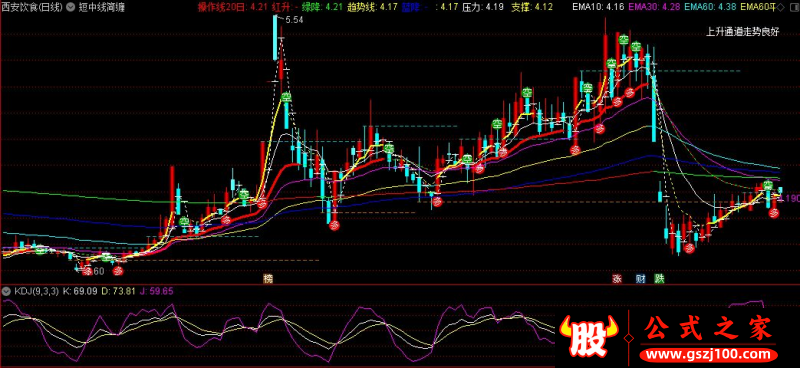Click the green 空 signal at 5.54 peak
Viewport: 800px width, 368px height.
tap(286, 97)
